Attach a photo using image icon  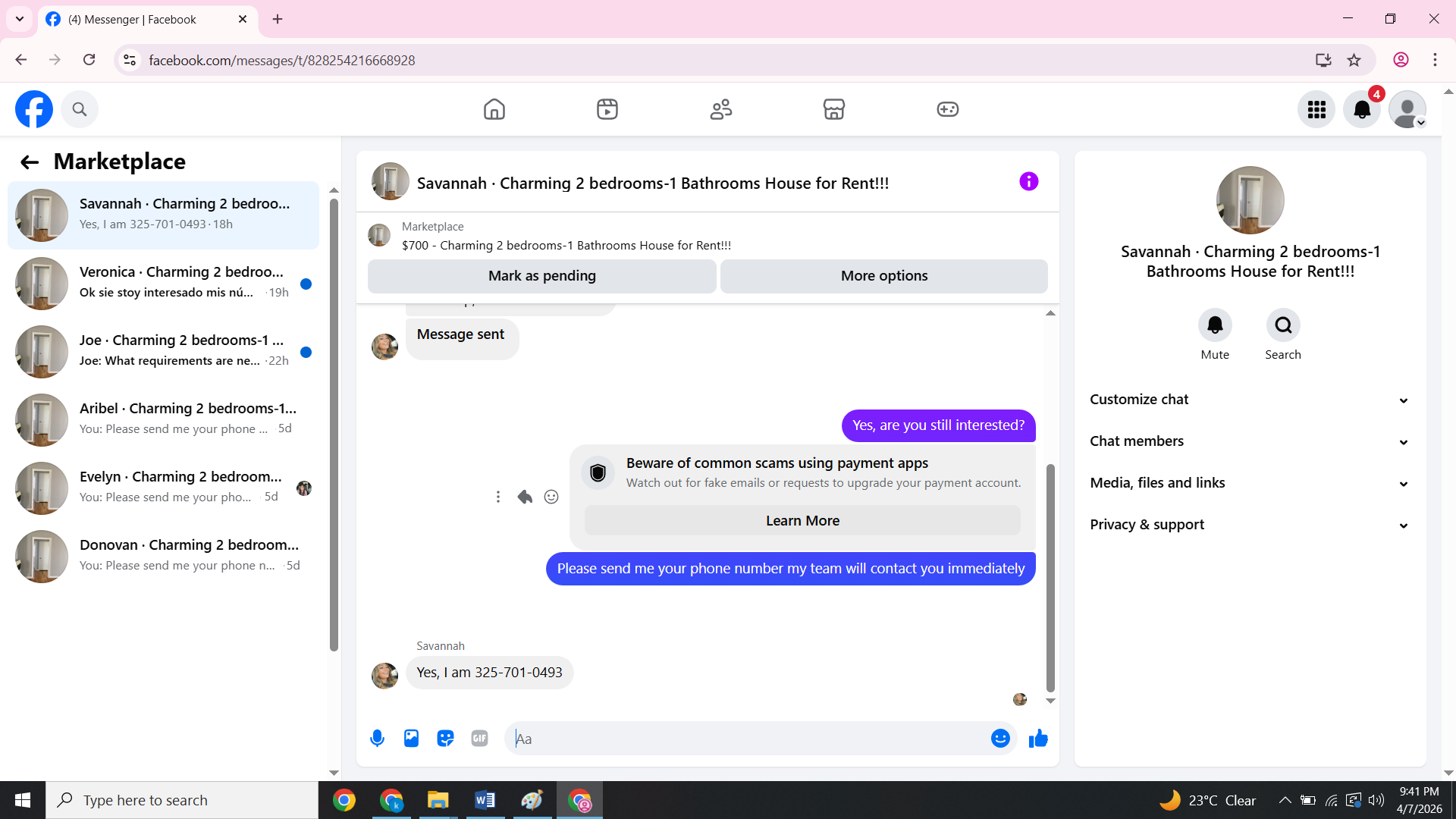click(411, 738)
